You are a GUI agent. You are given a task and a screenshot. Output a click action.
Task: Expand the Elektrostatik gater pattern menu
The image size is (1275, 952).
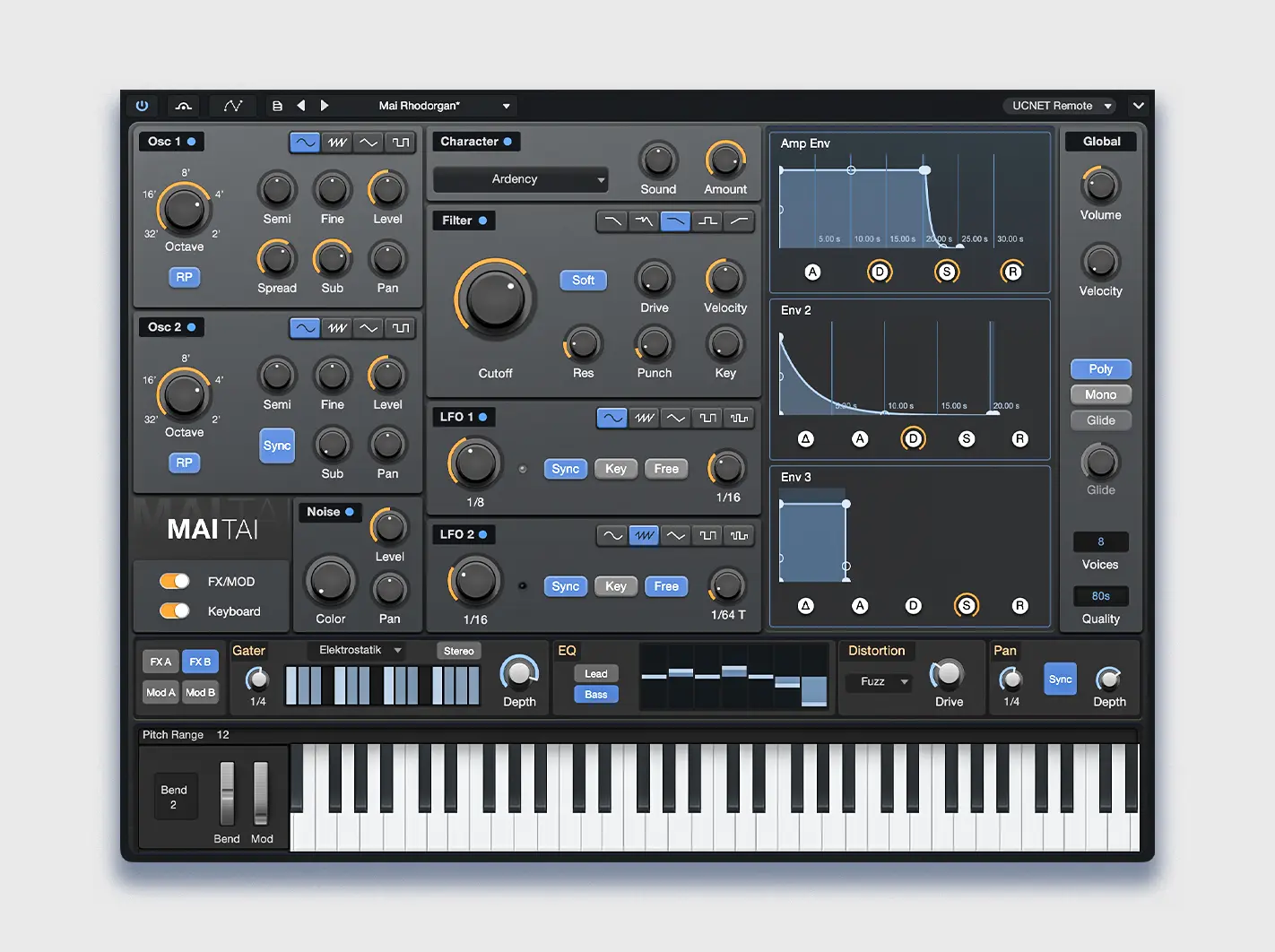[360, 650]
